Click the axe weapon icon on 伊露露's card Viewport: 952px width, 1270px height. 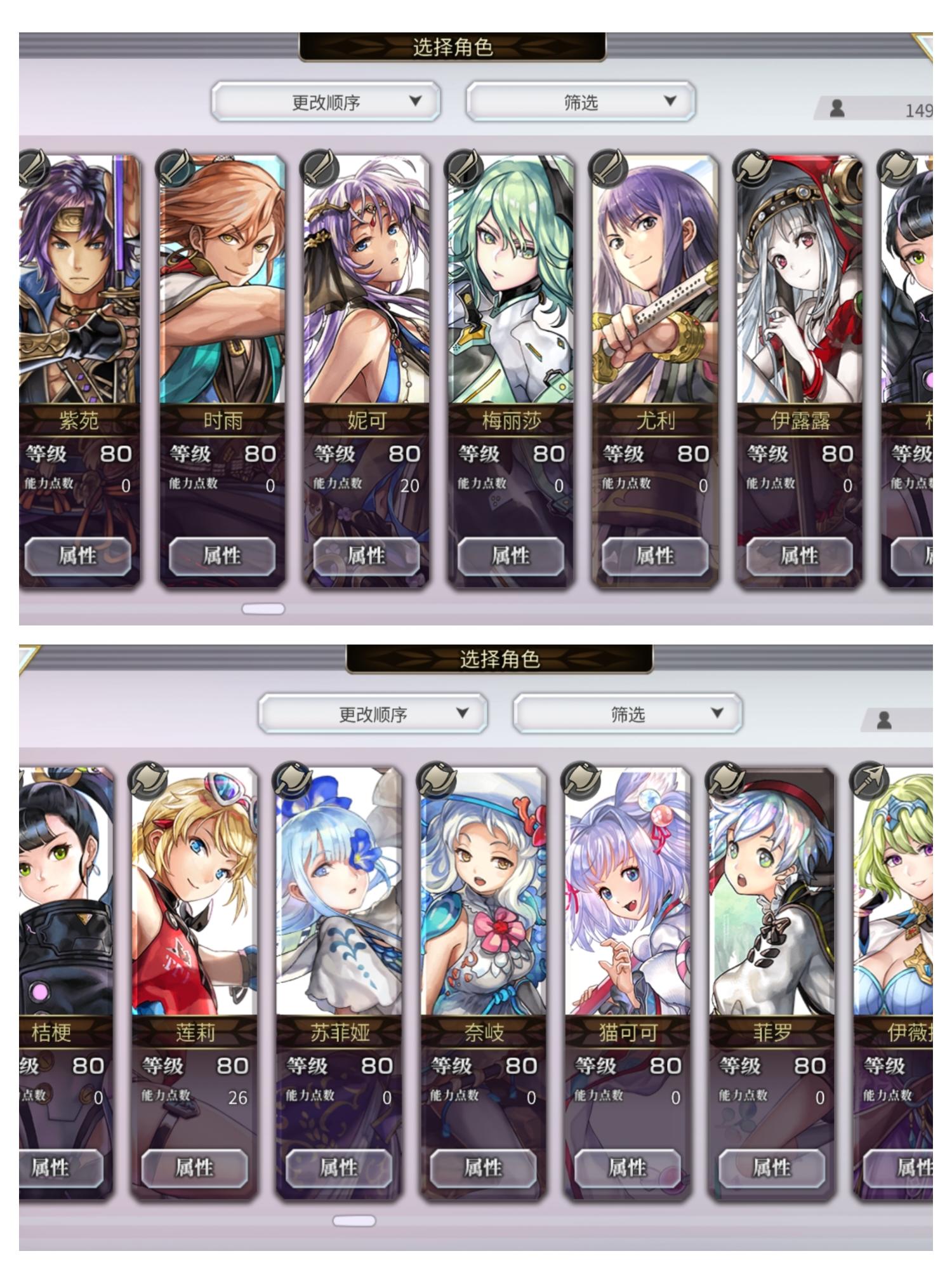coord(753,167)
